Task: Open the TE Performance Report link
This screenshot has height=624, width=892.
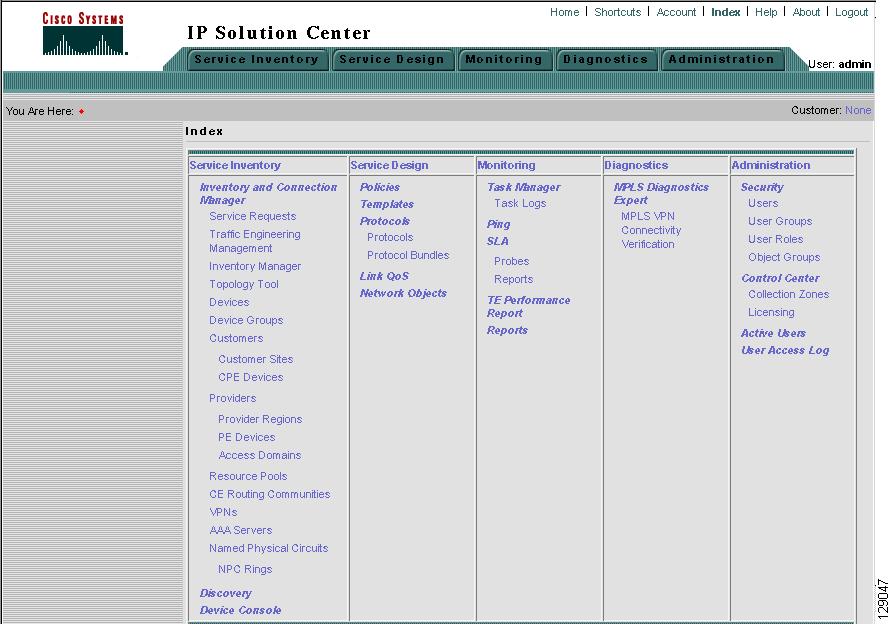Action: [528, 307]
